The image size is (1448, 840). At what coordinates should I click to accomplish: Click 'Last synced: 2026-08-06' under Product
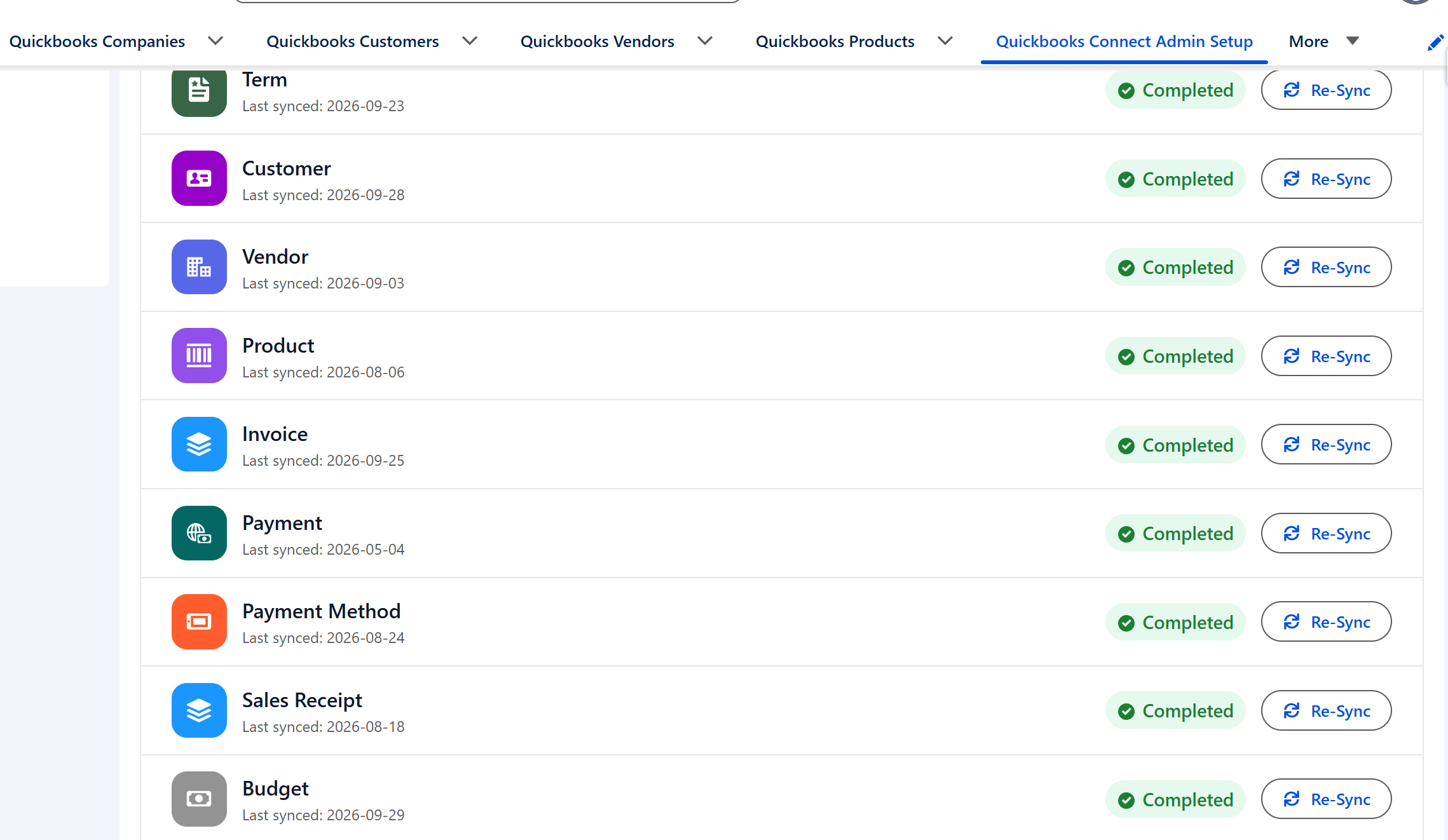324,372
